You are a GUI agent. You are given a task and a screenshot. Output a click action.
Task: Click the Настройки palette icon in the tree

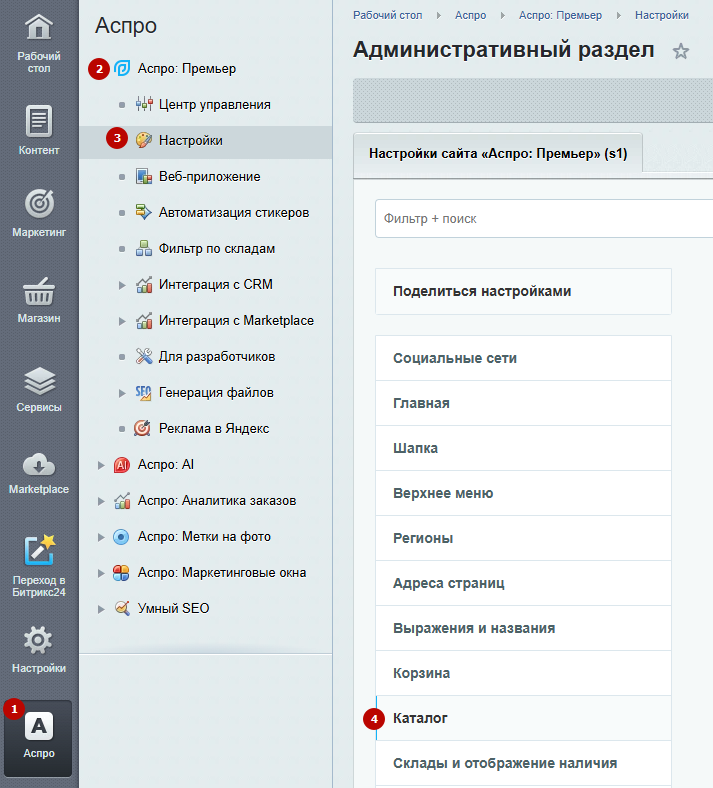(x=144, y=140)
